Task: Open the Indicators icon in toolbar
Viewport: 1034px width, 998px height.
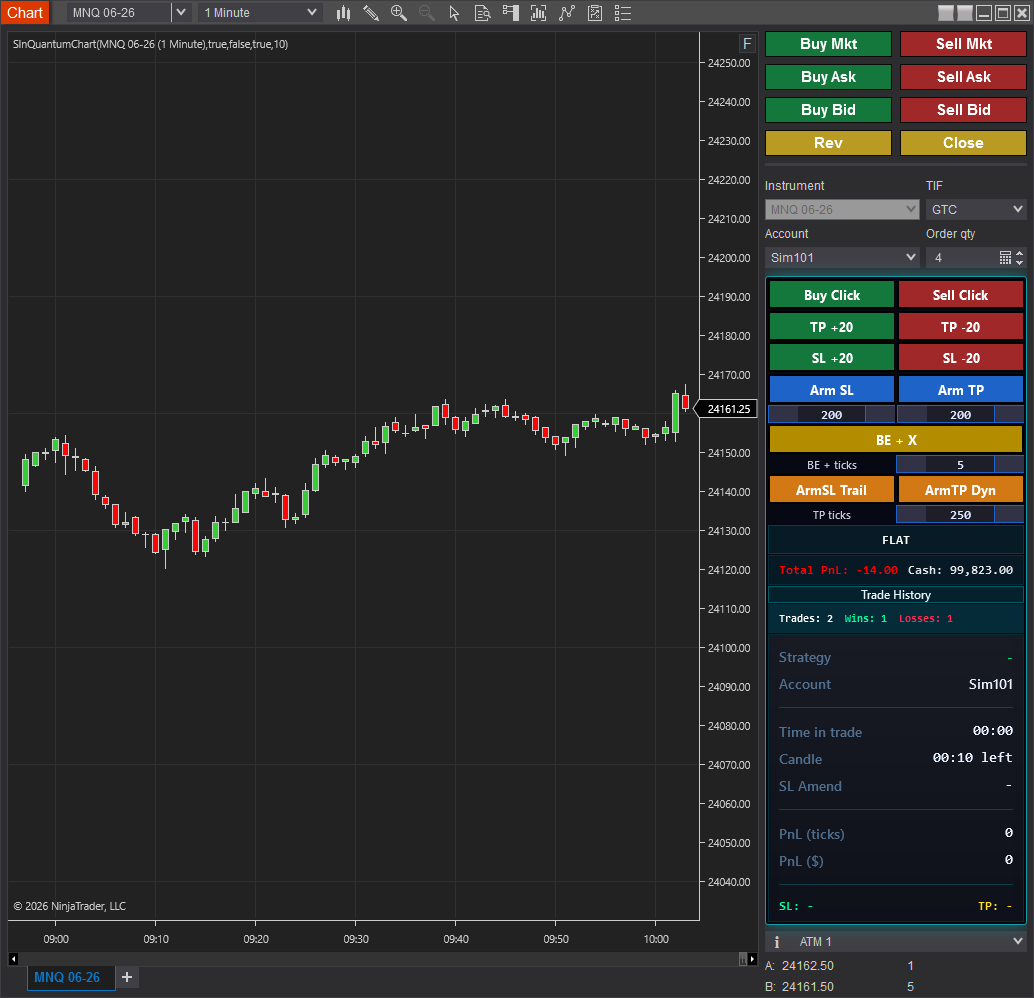Action: coord(567,13)
